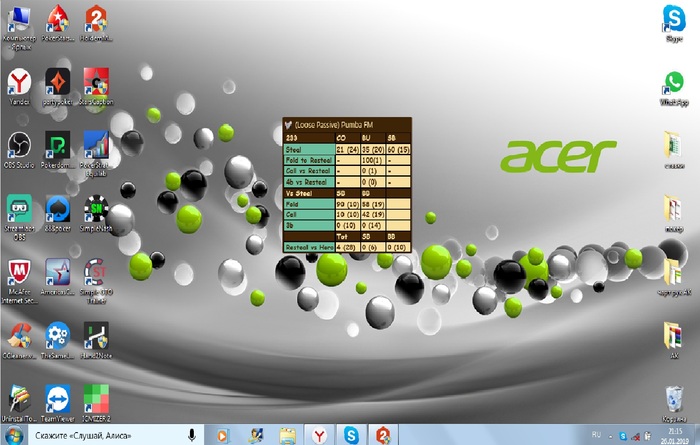The width and height of the screenshot is (700, 445).
Task: Switch to HoldemManager 2 in the taskbar
Action: click(x=383, y=435)
